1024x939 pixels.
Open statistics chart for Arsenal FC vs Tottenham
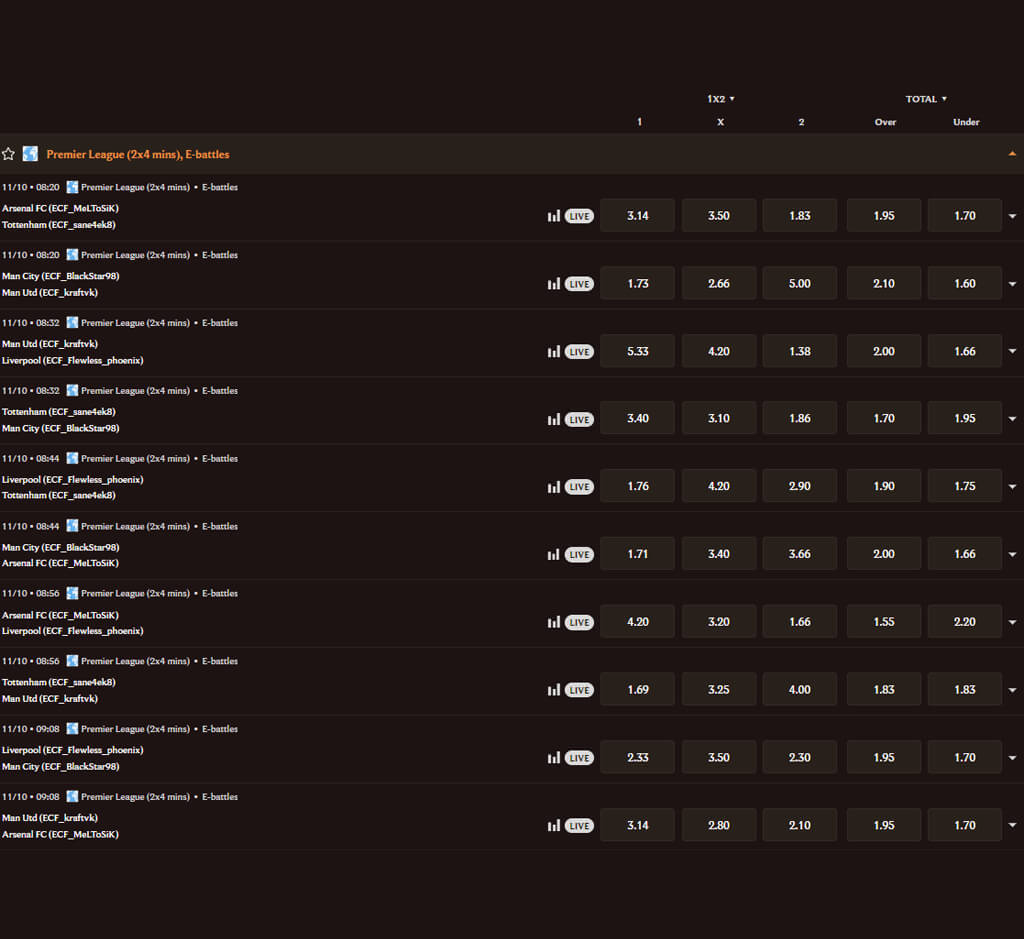pyautogui.click(x=554, y=216)
